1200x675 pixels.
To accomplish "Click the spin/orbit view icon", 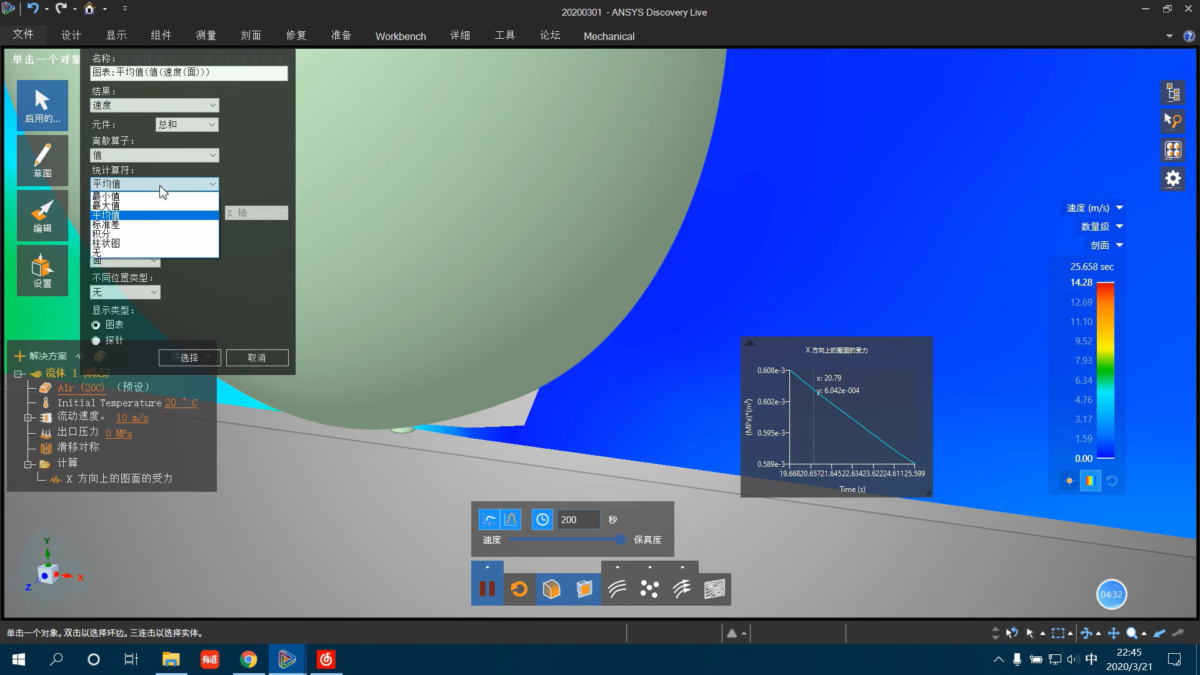I will coord(1088,633).
